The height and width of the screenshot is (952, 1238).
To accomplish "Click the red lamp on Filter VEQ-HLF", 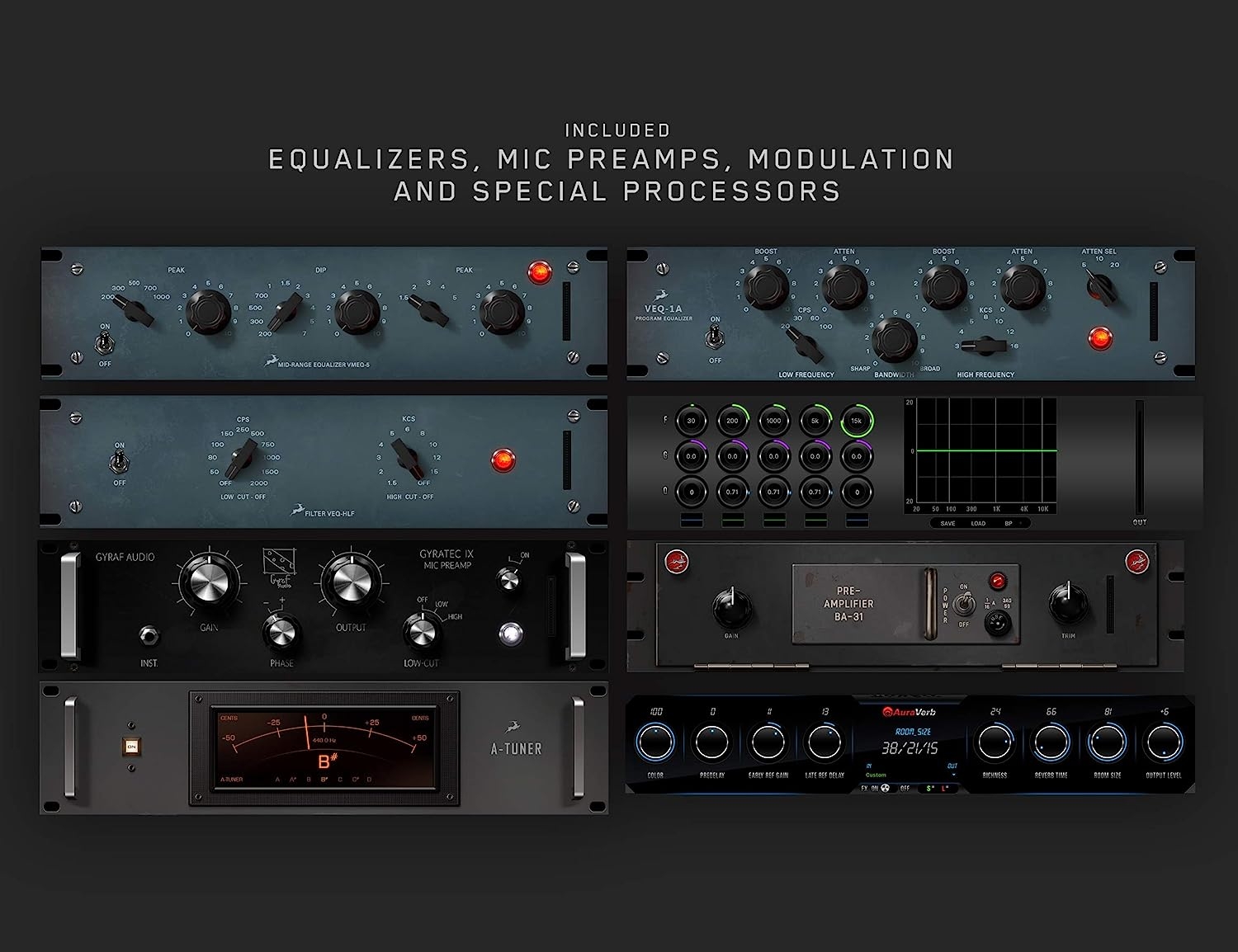I will coord(503,460).
